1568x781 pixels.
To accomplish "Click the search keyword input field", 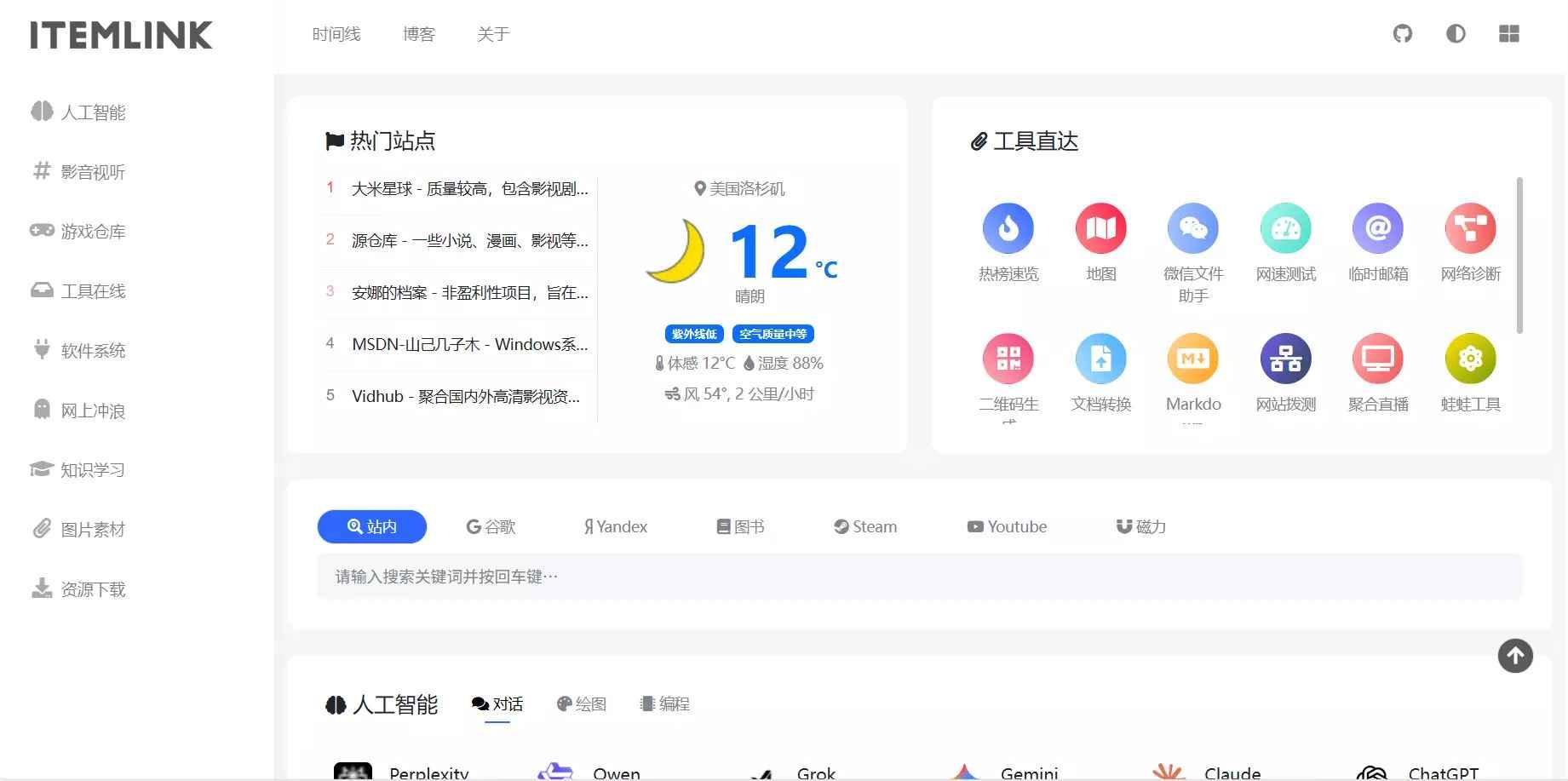I will (767, 577).
